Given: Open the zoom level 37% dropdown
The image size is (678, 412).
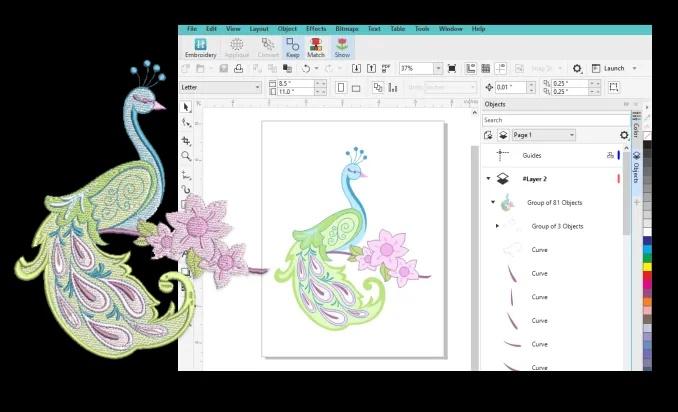Looking at the screenshot, I should (x=438, y=68).
